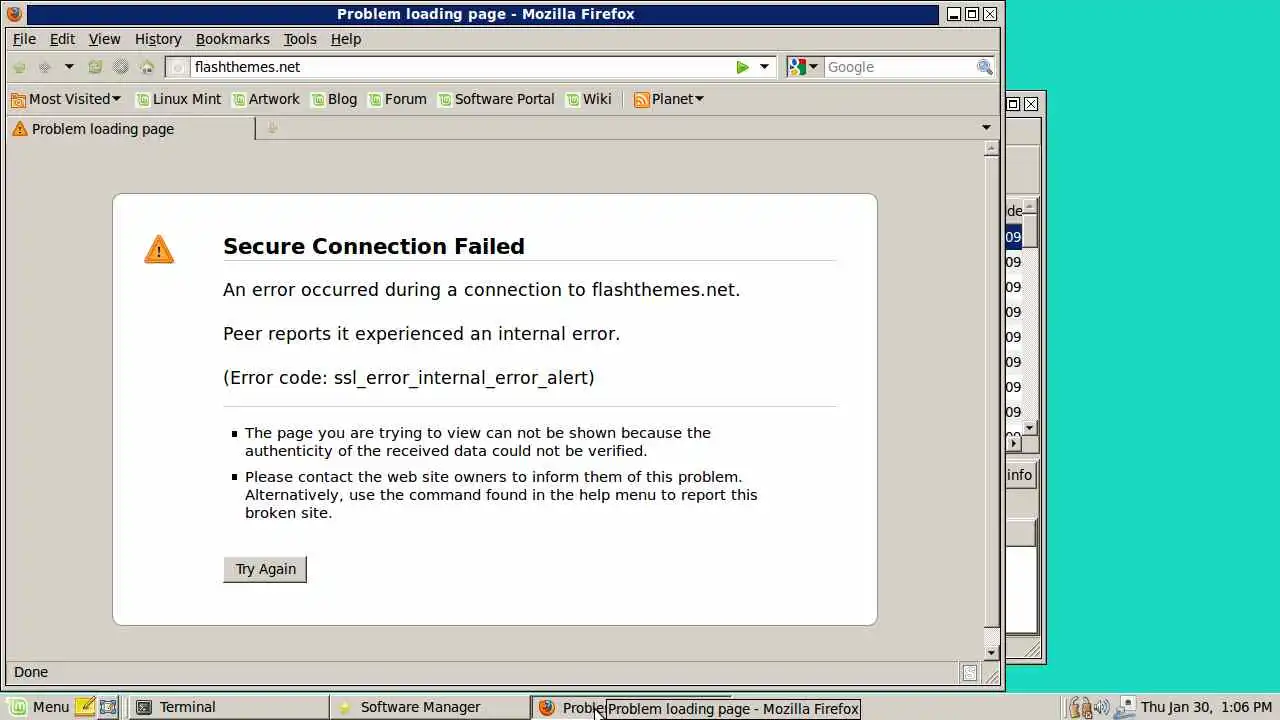The height and width of the screenshot is (720, 1280).
Task: Open the address bar history dropdown
Action: [x=764, y=67]
